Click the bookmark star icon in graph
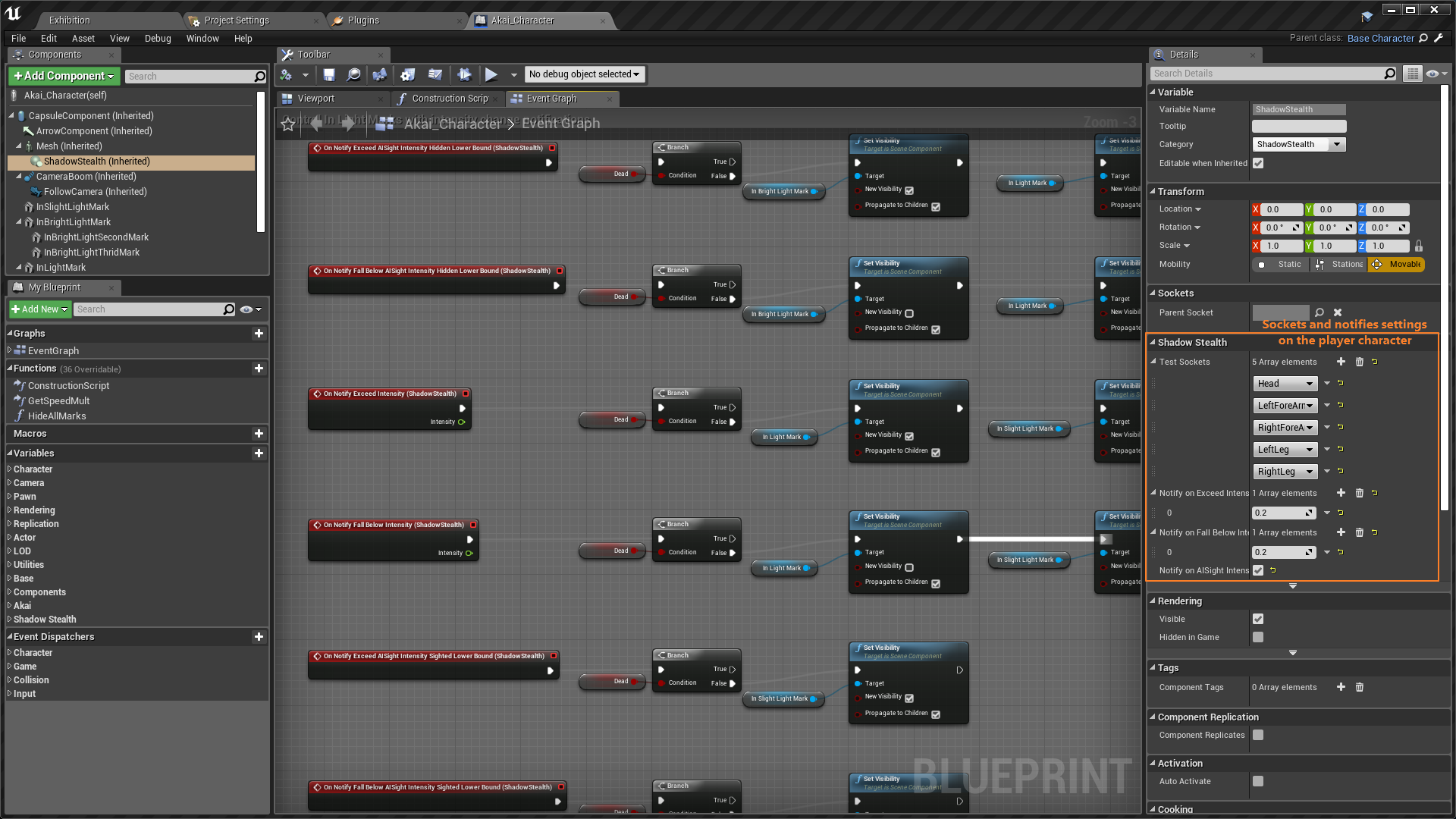The image size is (1456, 819). 288,124
